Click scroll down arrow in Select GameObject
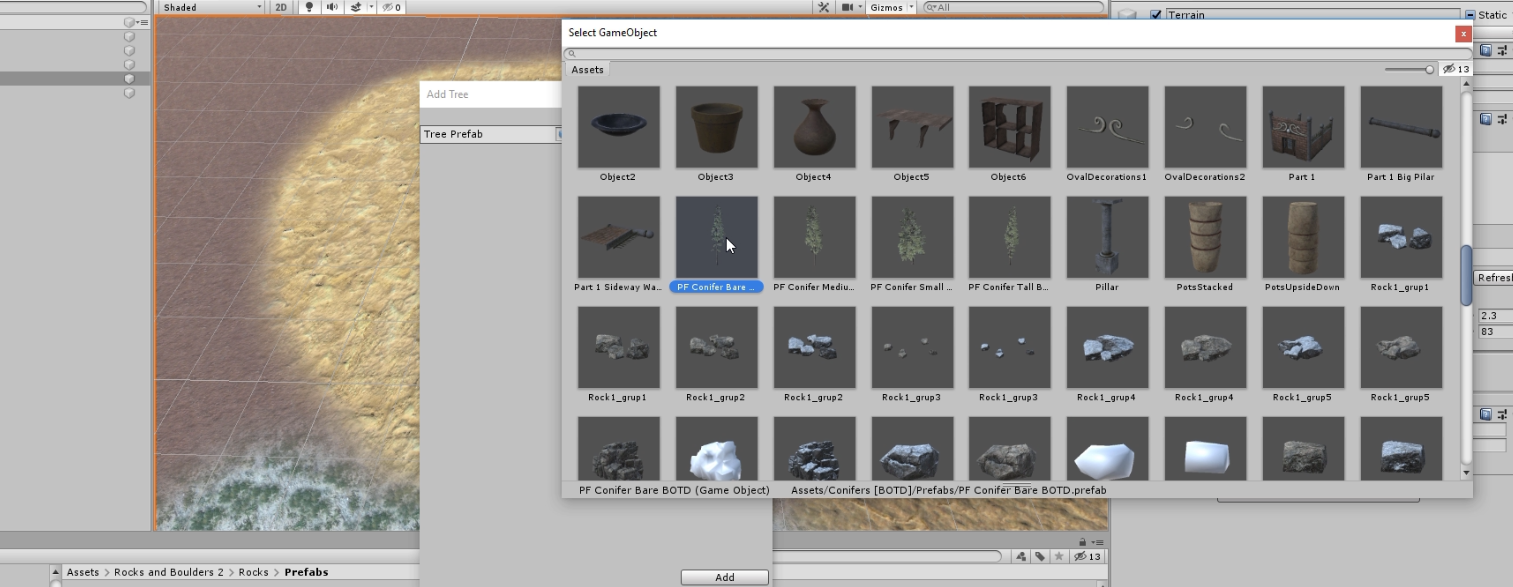The height and width of the screenshot is (587, 1513). (1467, 472)
